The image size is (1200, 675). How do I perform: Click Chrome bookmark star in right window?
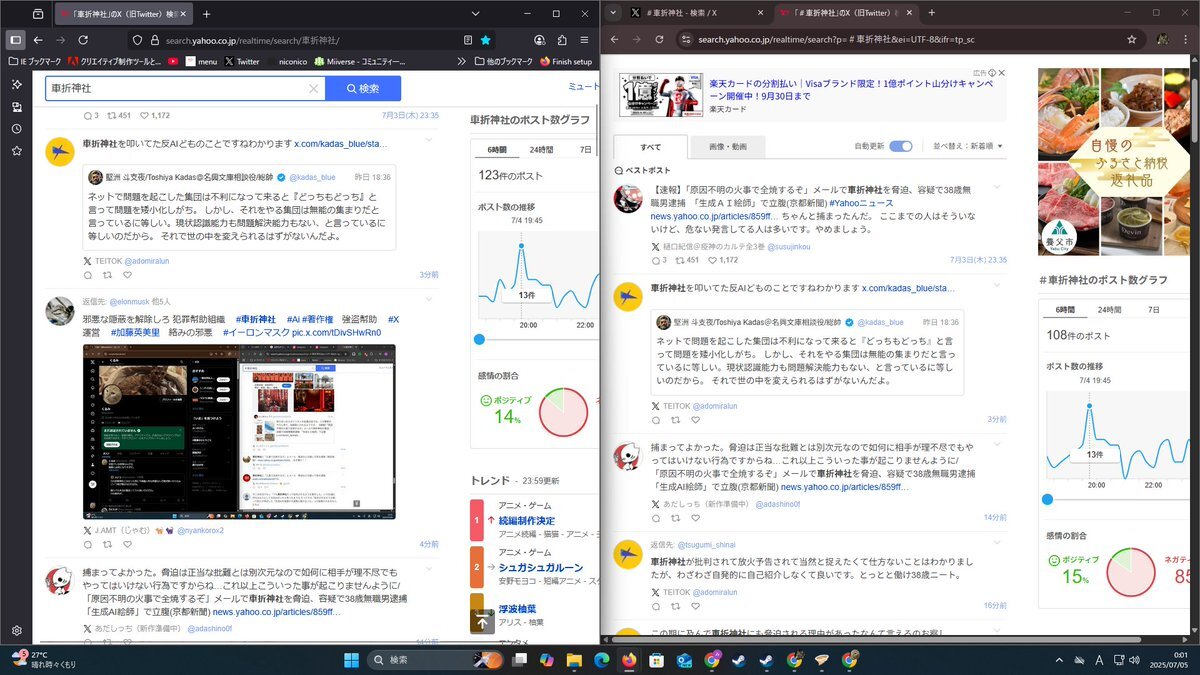(x=1131, y=39)
